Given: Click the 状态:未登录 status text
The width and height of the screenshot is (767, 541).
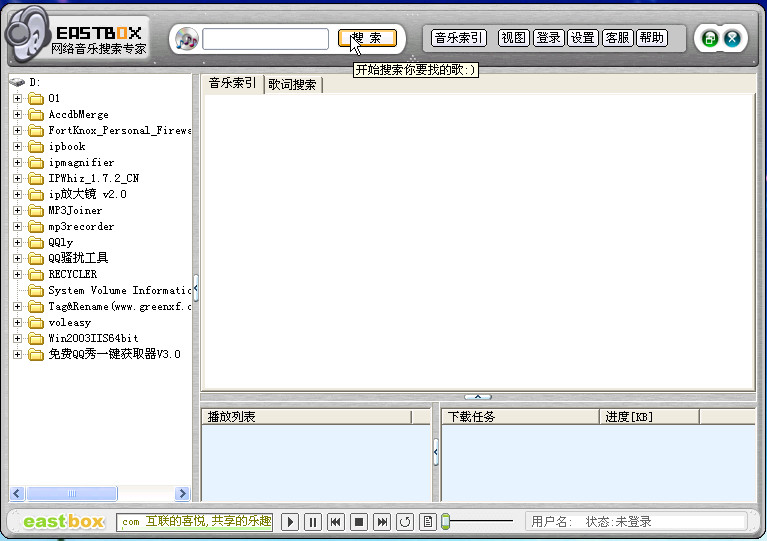Looking at the screenshot, I should coord(619,522).
